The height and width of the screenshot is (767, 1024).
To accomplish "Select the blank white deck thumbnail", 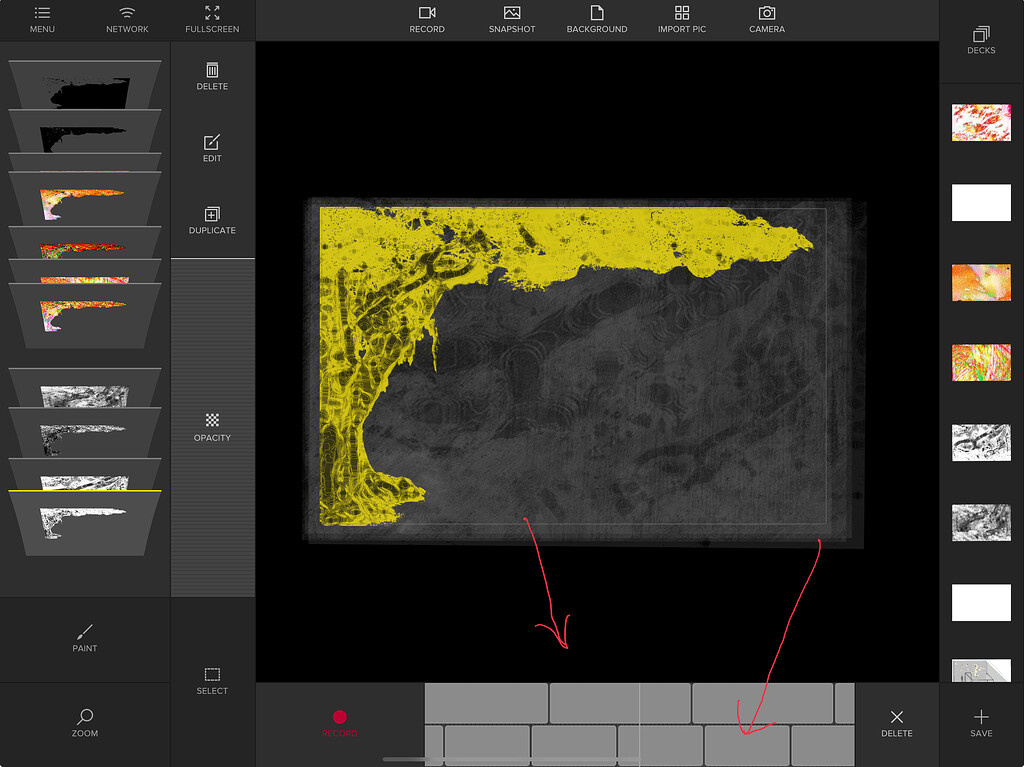I will (981, 202).
